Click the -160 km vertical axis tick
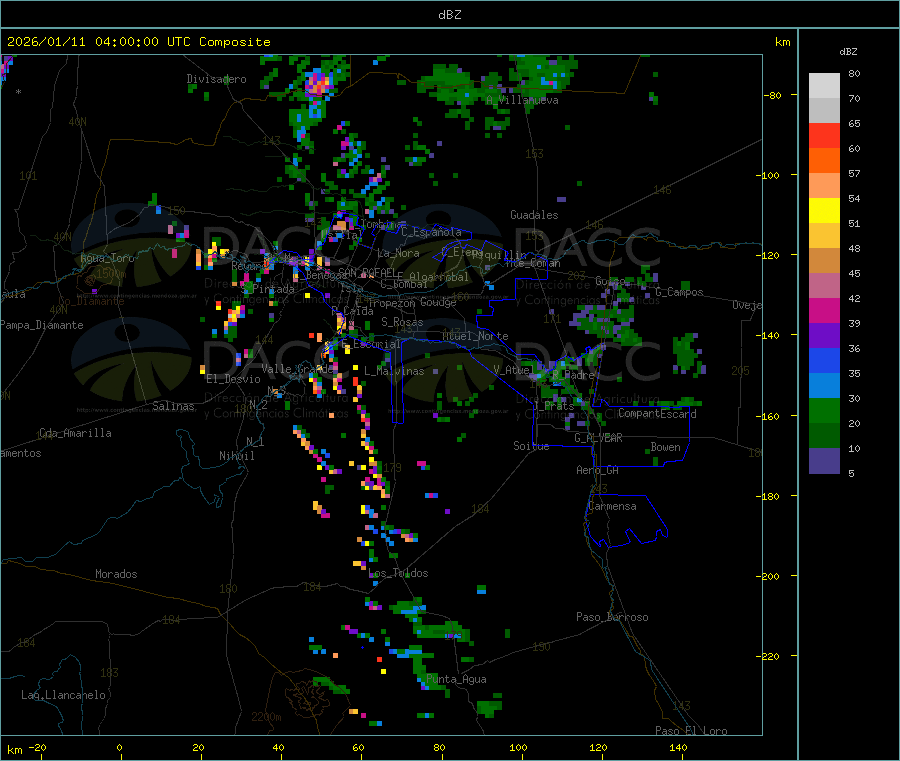 coord(770,416)
